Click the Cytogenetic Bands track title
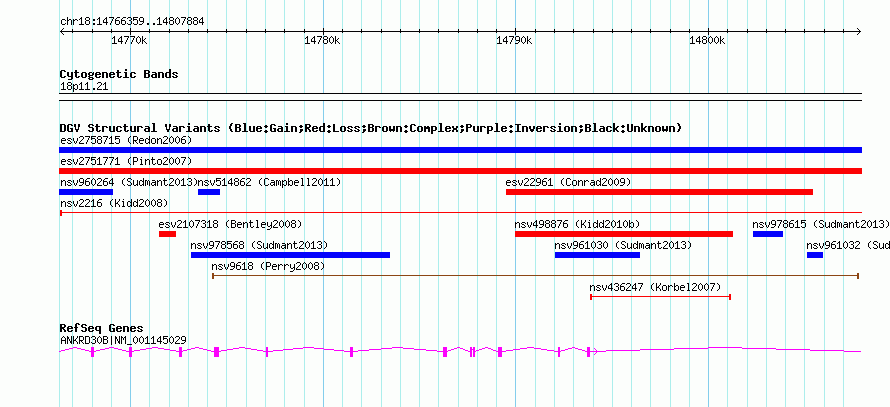 [119, 74]
